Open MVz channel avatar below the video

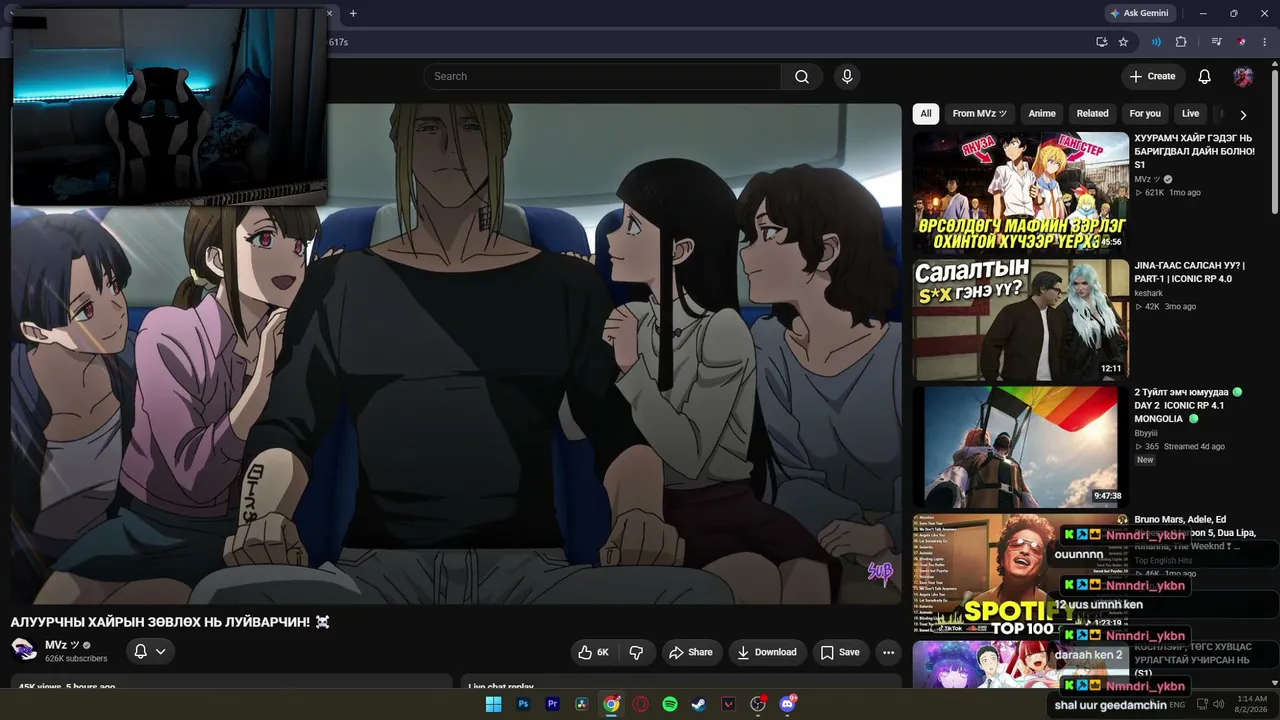(24, 651)
